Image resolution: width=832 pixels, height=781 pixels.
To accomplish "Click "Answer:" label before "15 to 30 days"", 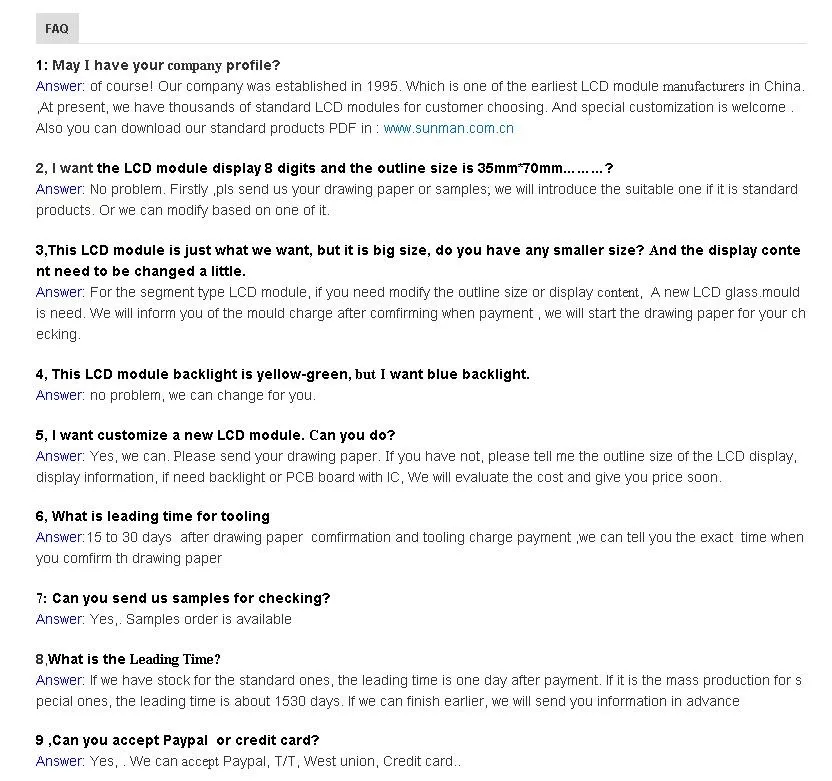I will 60,537.
